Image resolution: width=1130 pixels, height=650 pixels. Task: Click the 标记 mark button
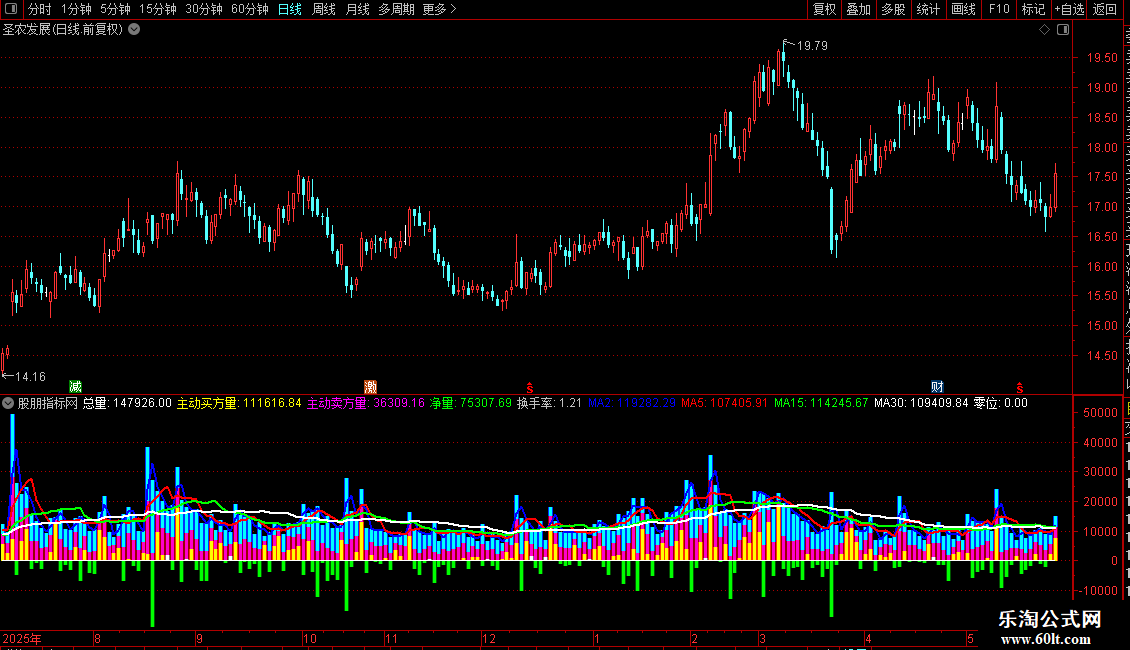[x=1033, y=9]
